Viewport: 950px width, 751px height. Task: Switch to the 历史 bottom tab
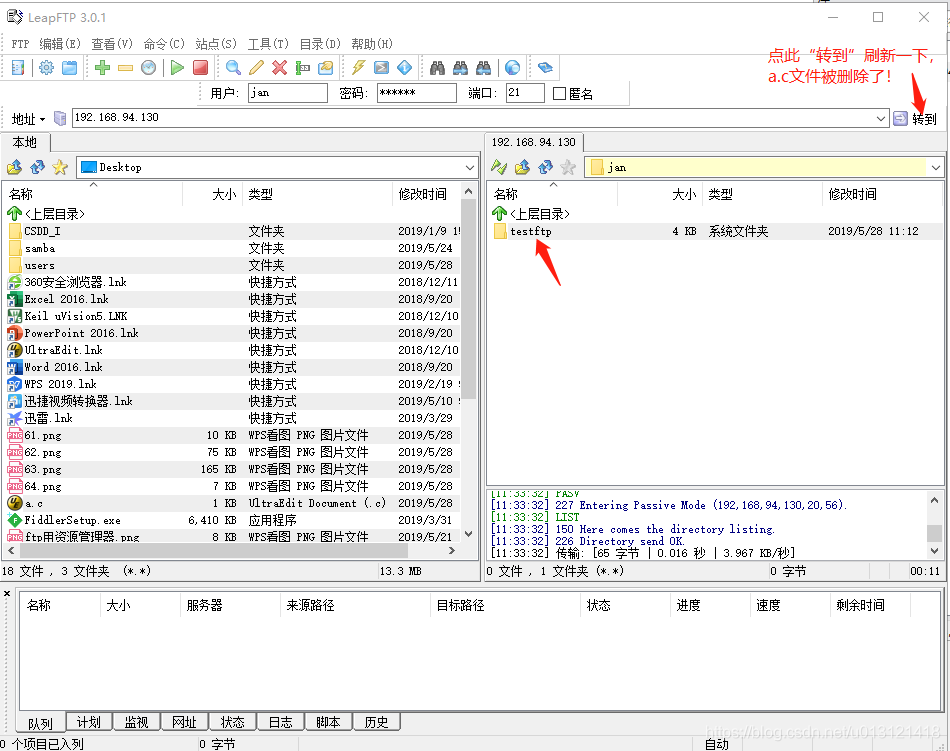click(376, 722)
